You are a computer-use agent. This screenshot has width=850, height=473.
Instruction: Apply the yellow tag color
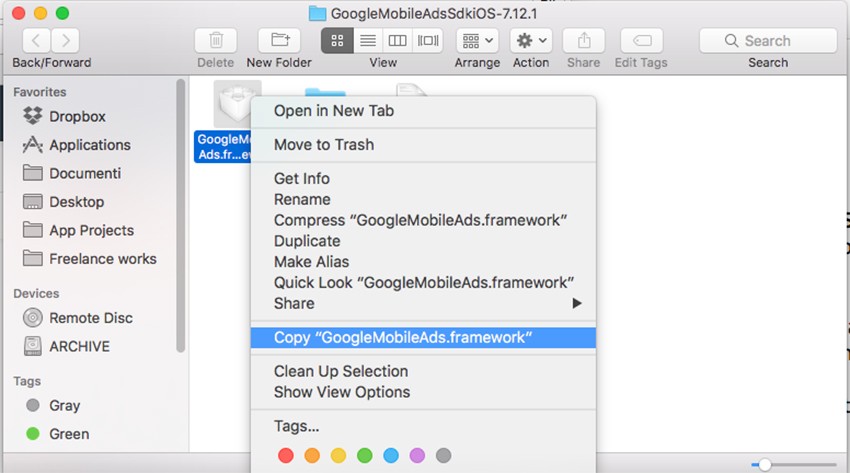(338, 456)
